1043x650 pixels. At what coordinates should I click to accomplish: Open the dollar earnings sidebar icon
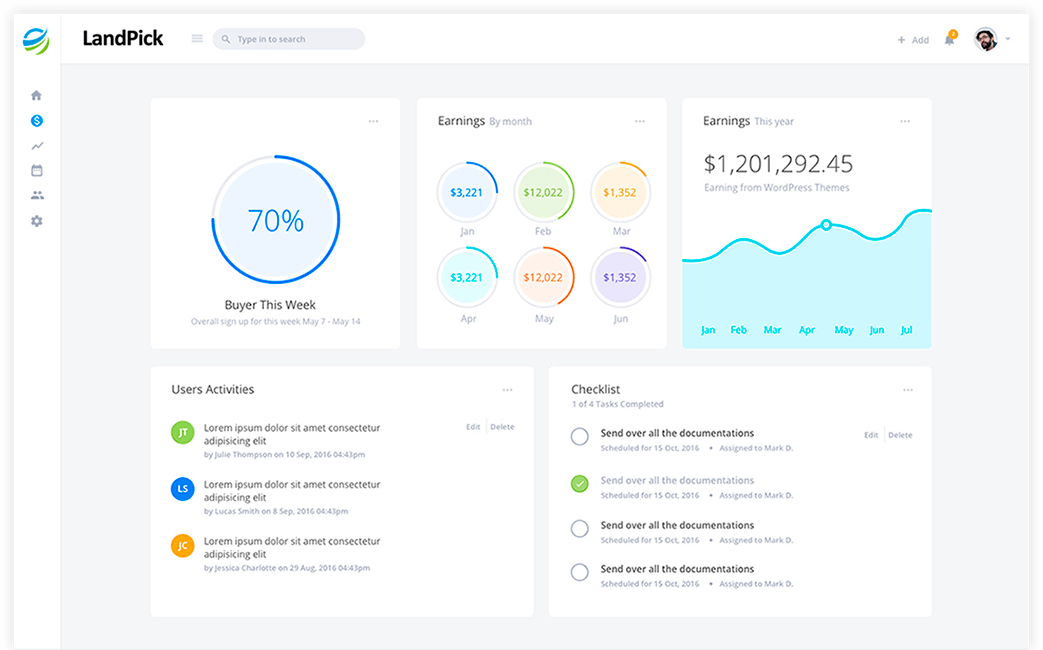tap(37, 121)
